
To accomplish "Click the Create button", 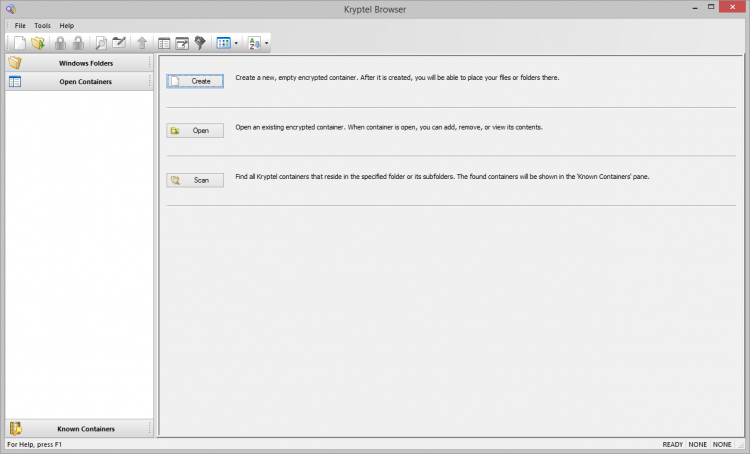I will (x=195, y=81).
